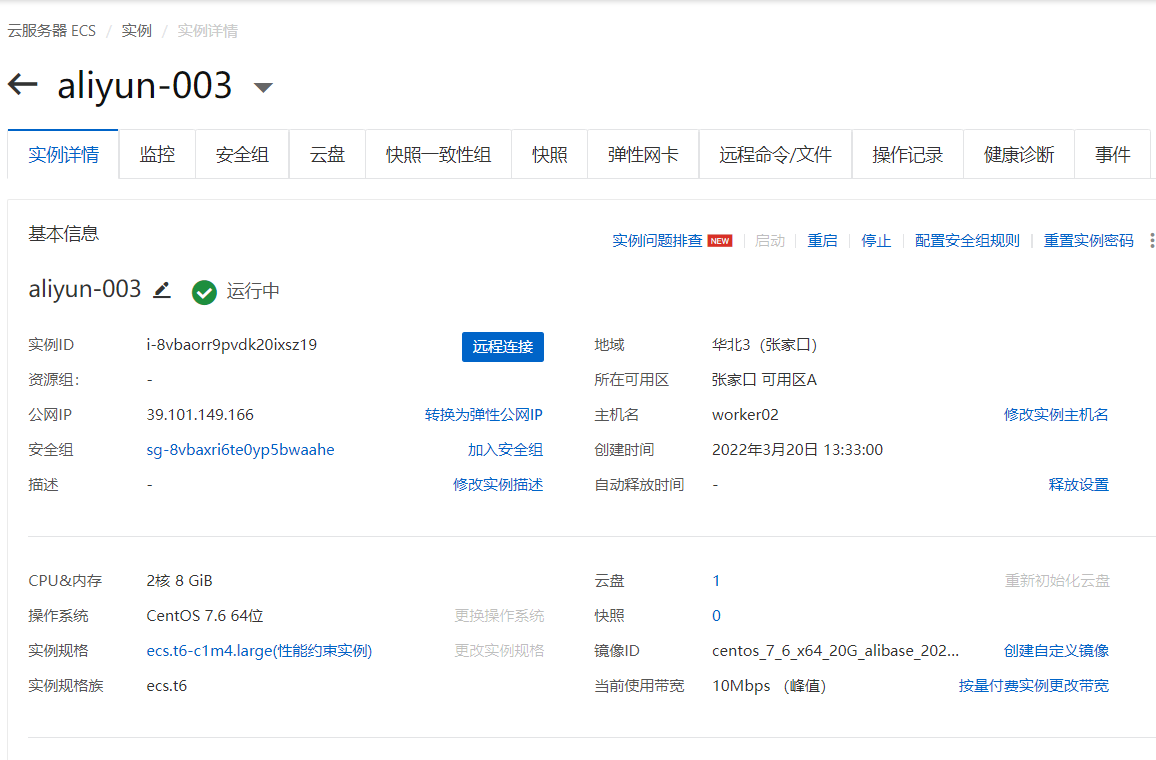This screenshot has height=760, width=1156.
Task: Click creation time 2022年3月20日 13:33:00
Action: tap(797, 450)
